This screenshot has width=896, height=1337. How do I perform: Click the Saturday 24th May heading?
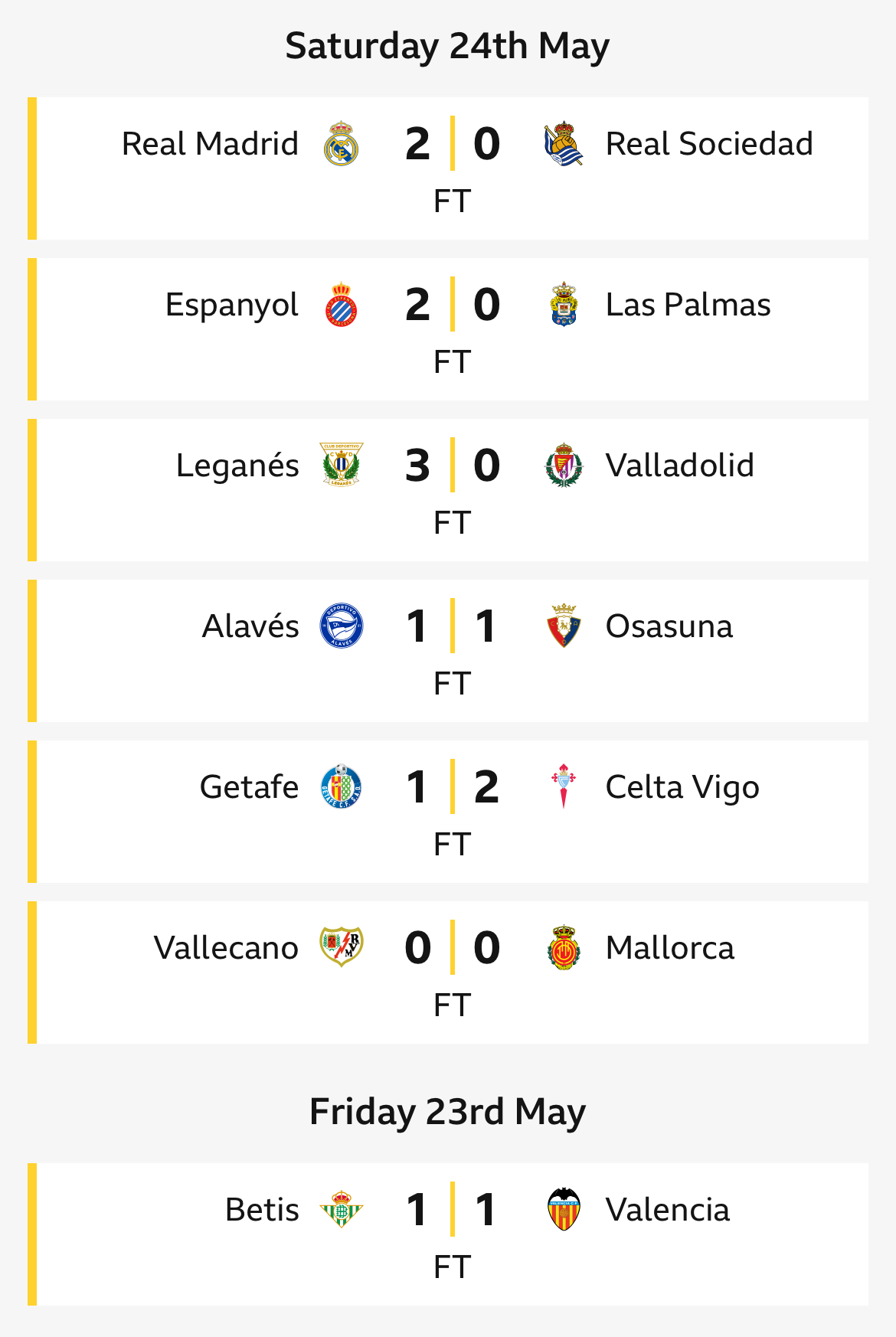point(447,46)
